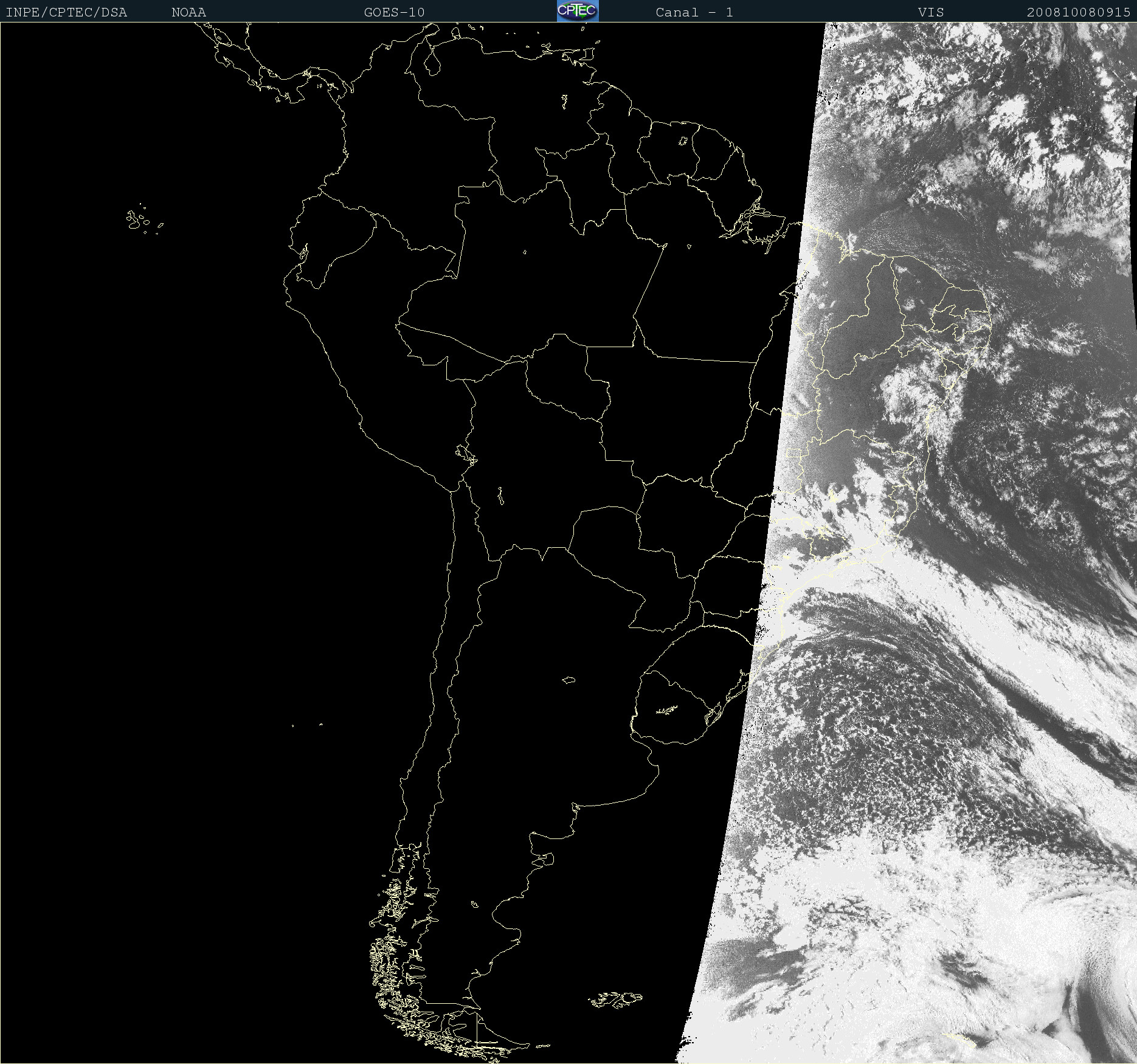The width and height of the screenshot is (1137, 1064).
Task: Click the CPTEC logo in header
Action: pyautogui.click(x=578, y=11)
